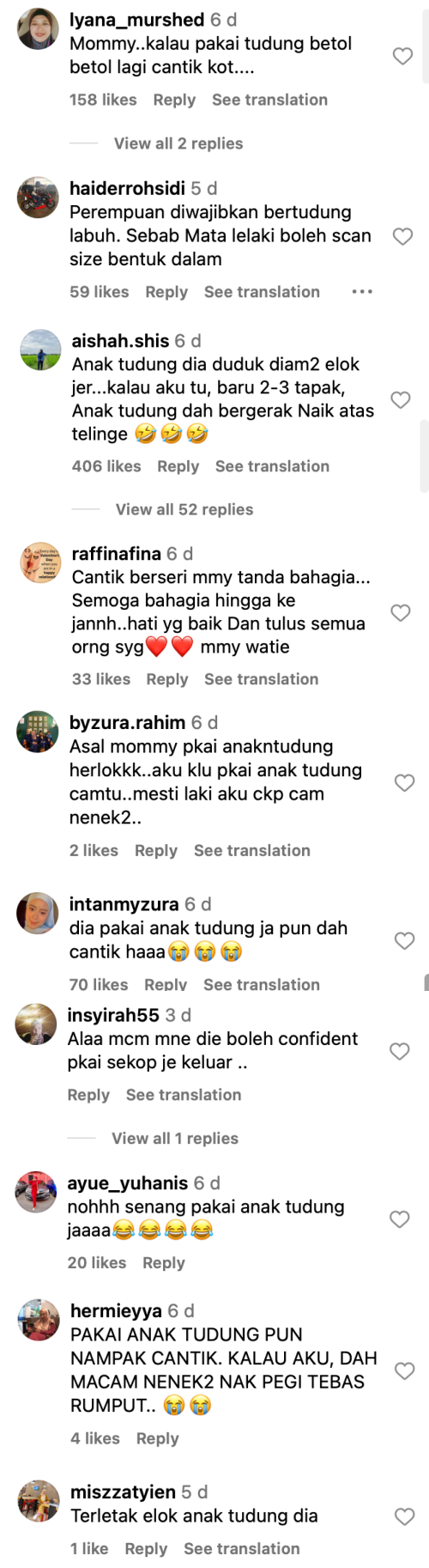Like hermieyya's comment with heart icon

(x=404, y=1370)
